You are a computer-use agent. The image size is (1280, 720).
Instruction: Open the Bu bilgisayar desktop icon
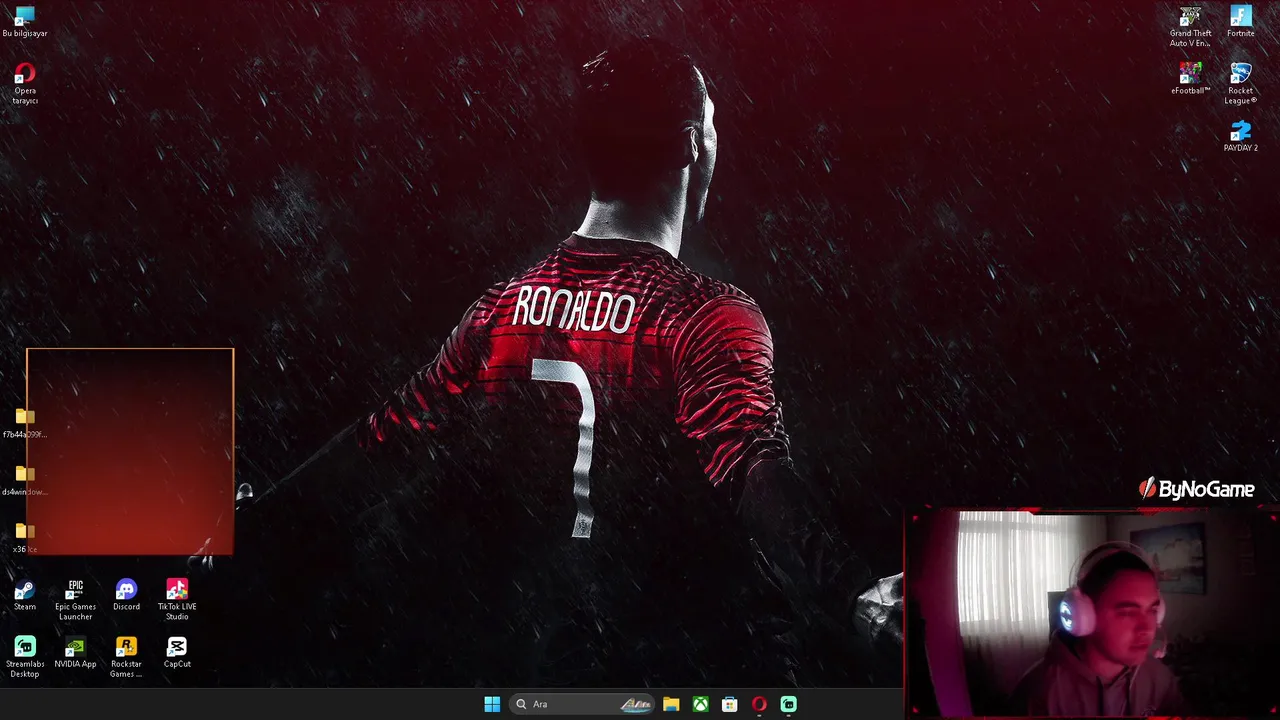25,22
